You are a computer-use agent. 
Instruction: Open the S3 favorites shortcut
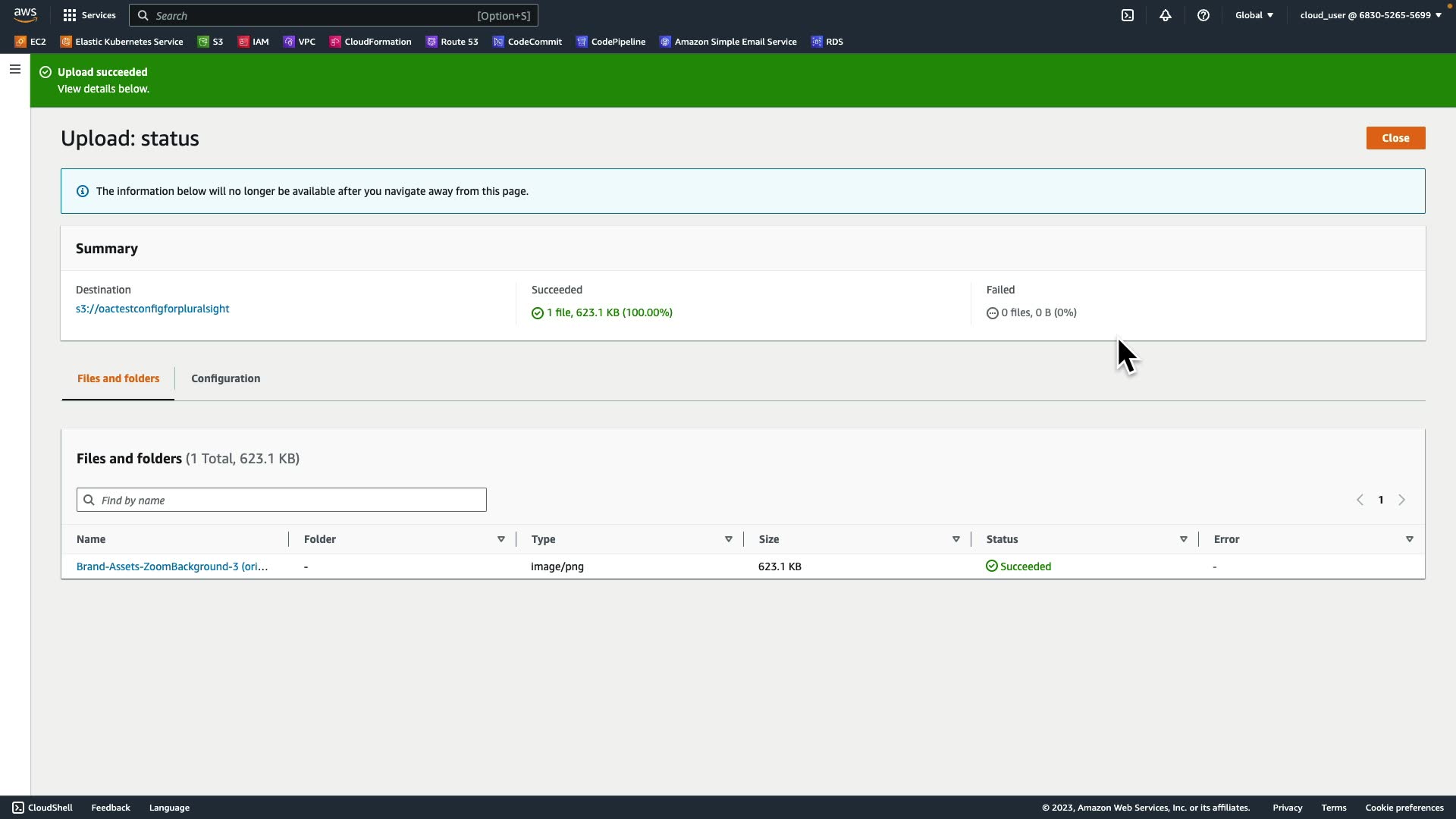(x=211, y=42)
